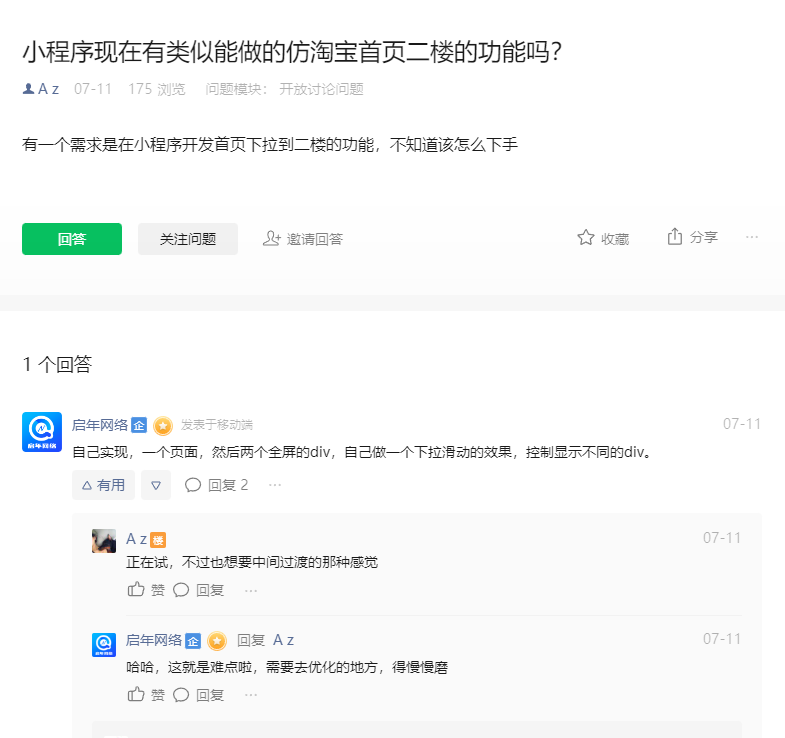The image size is (785, 738).
Task: Click the 邀请回答 invite icon
Action: coord(271,238)
